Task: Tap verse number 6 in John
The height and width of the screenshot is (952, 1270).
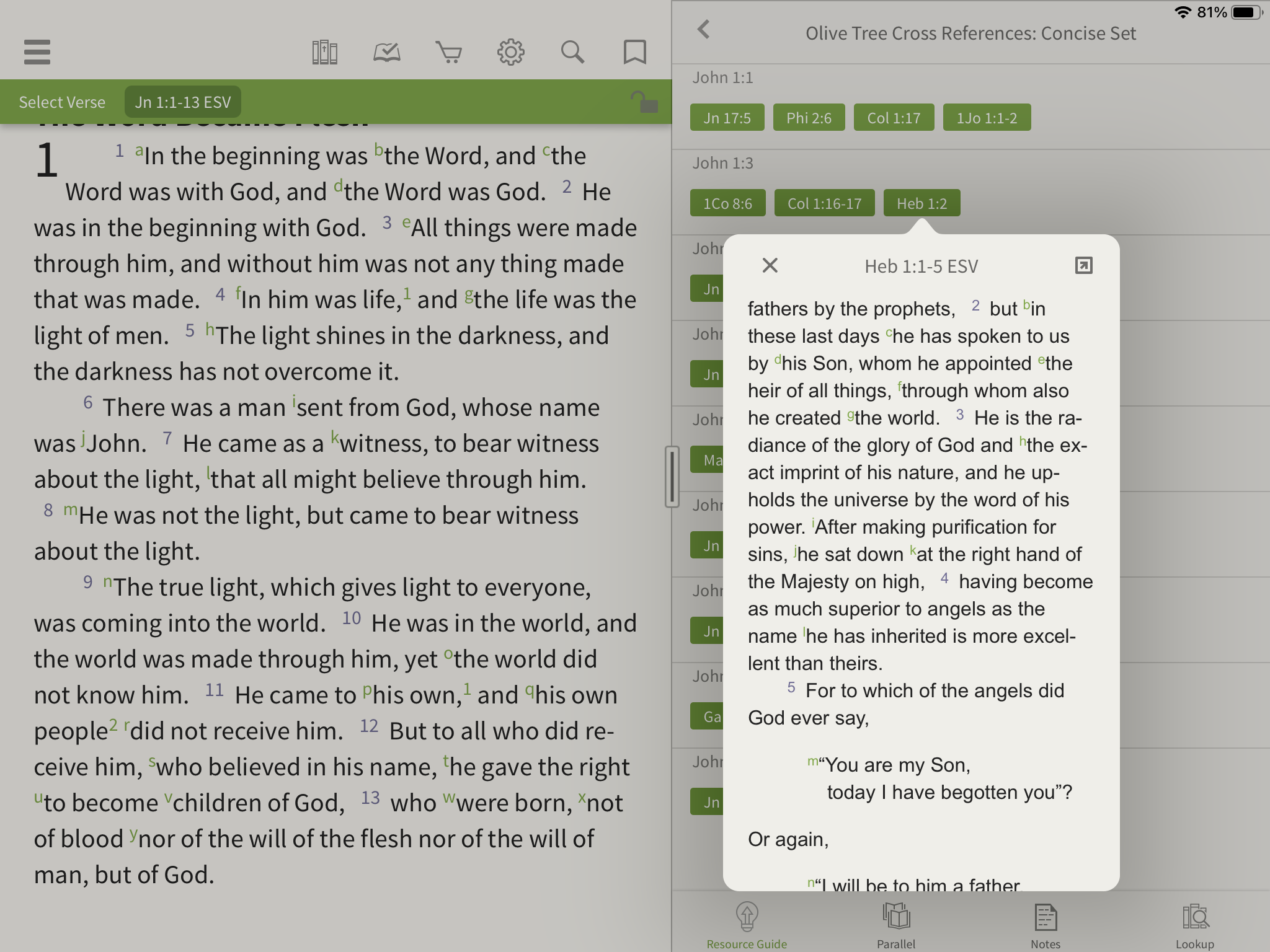Action: coord(88,402)
